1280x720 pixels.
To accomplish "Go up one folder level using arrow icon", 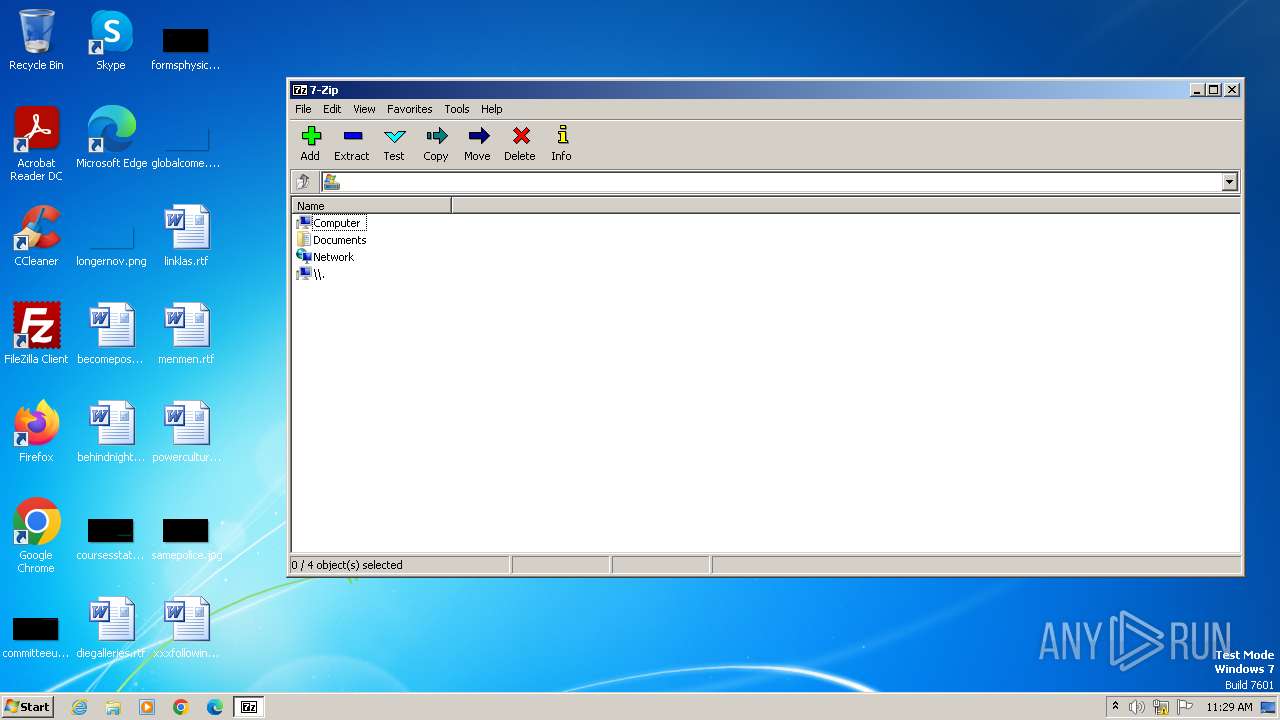I will 304,182.
